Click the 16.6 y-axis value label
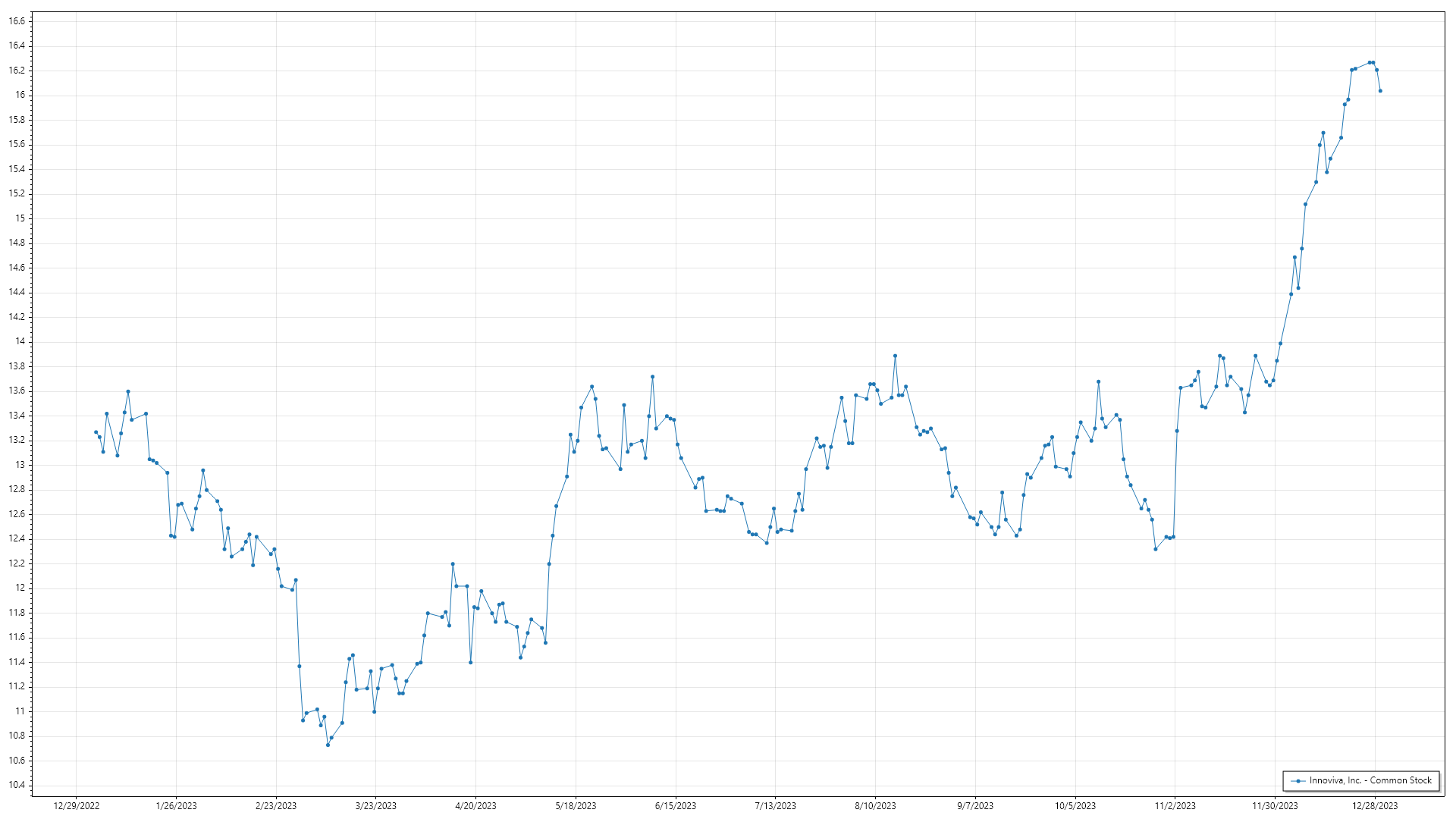The height and width of the screenshot is (819, 1456). pos(17,21)
